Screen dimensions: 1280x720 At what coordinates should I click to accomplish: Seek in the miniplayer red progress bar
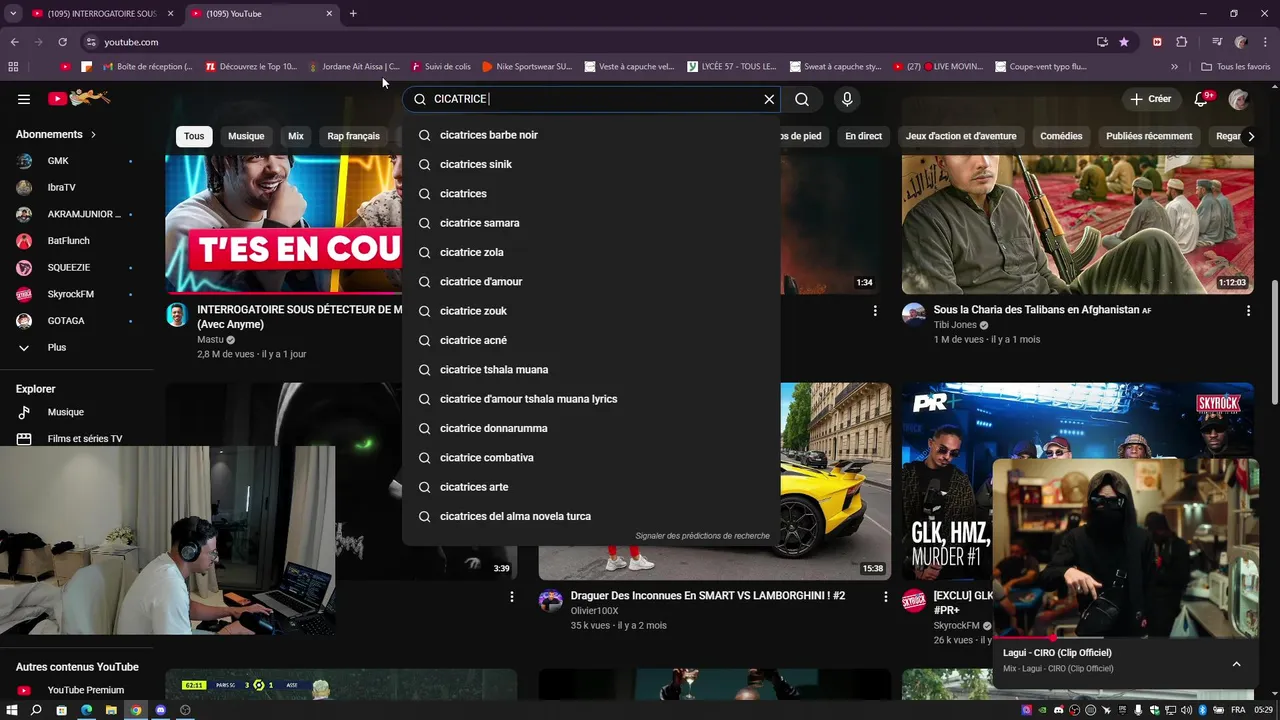[1125, 638]
